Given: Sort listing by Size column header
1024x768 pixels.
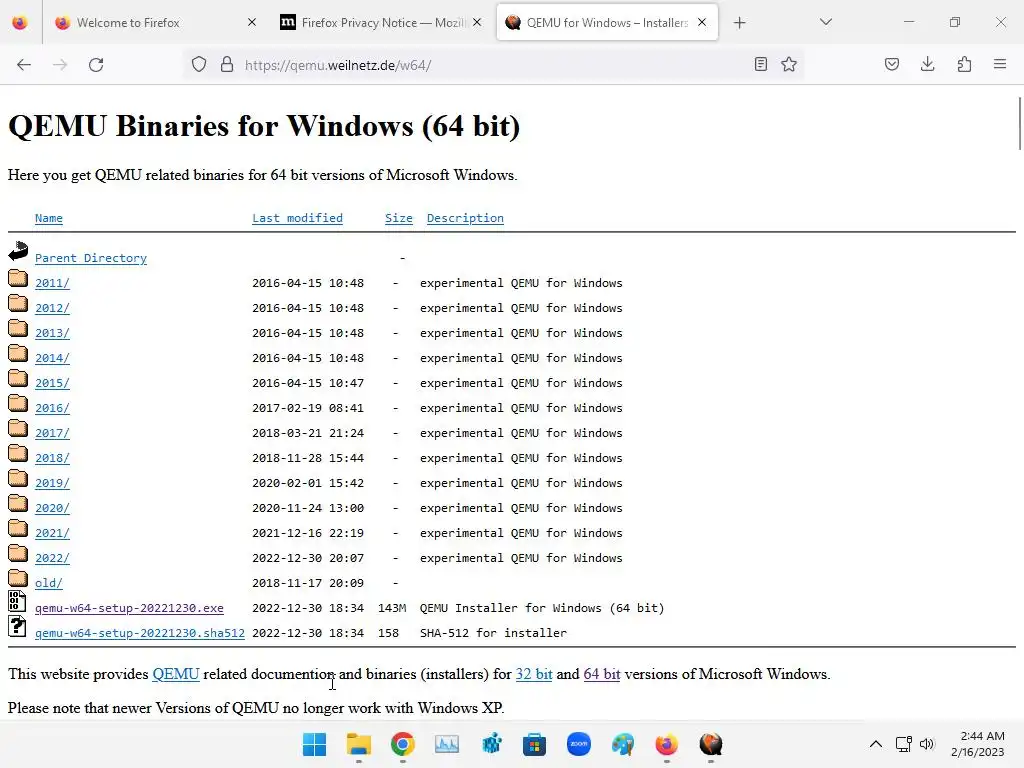Looking at the screenshot, I should click(x=398, y=218).
